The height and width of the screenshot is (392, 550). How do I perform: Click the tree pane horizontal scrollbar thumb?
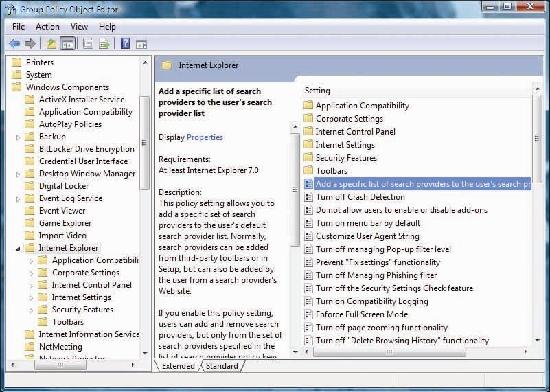60,365
